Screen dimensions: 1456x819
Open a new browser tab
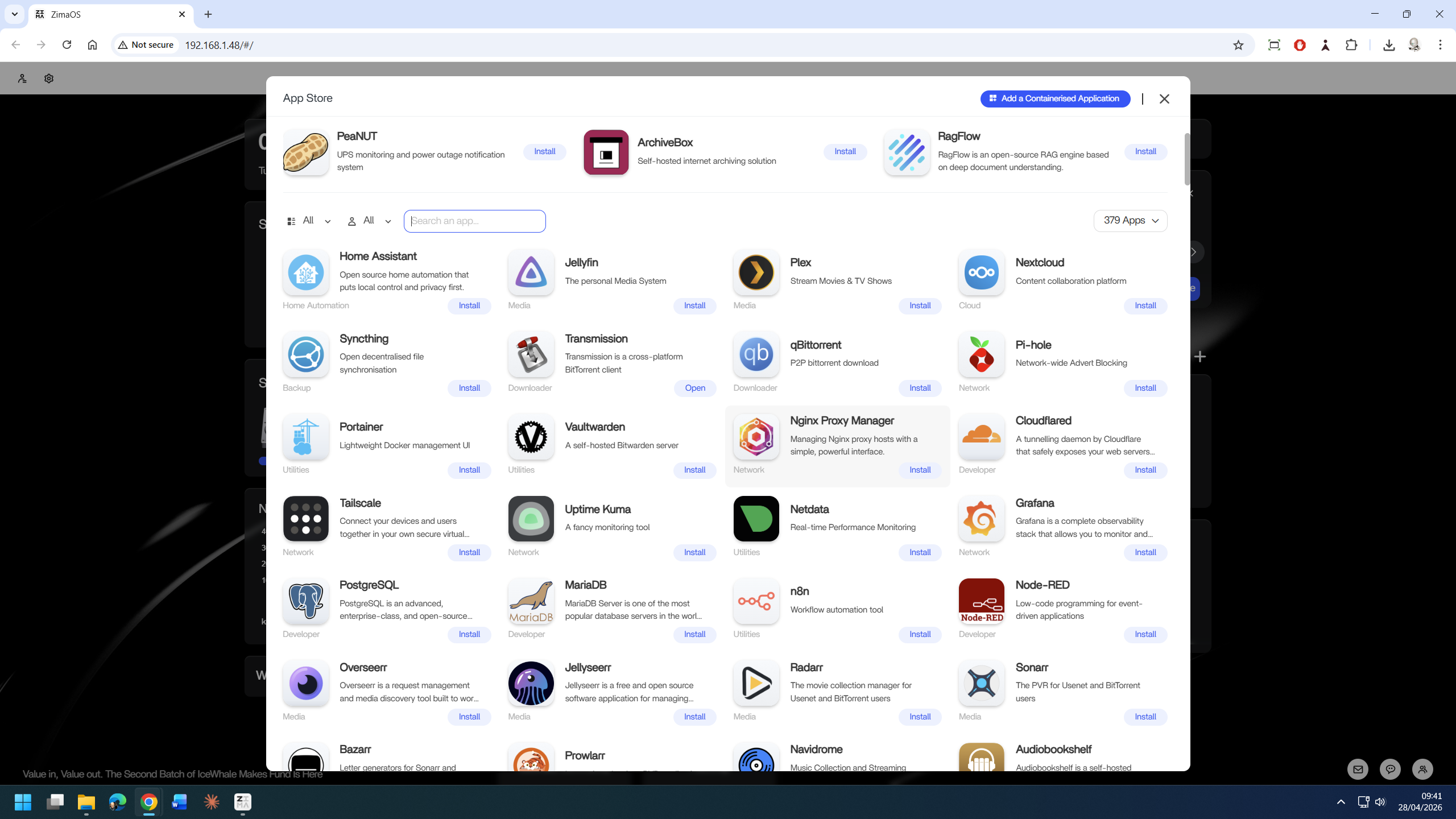(x=208, y=14)
